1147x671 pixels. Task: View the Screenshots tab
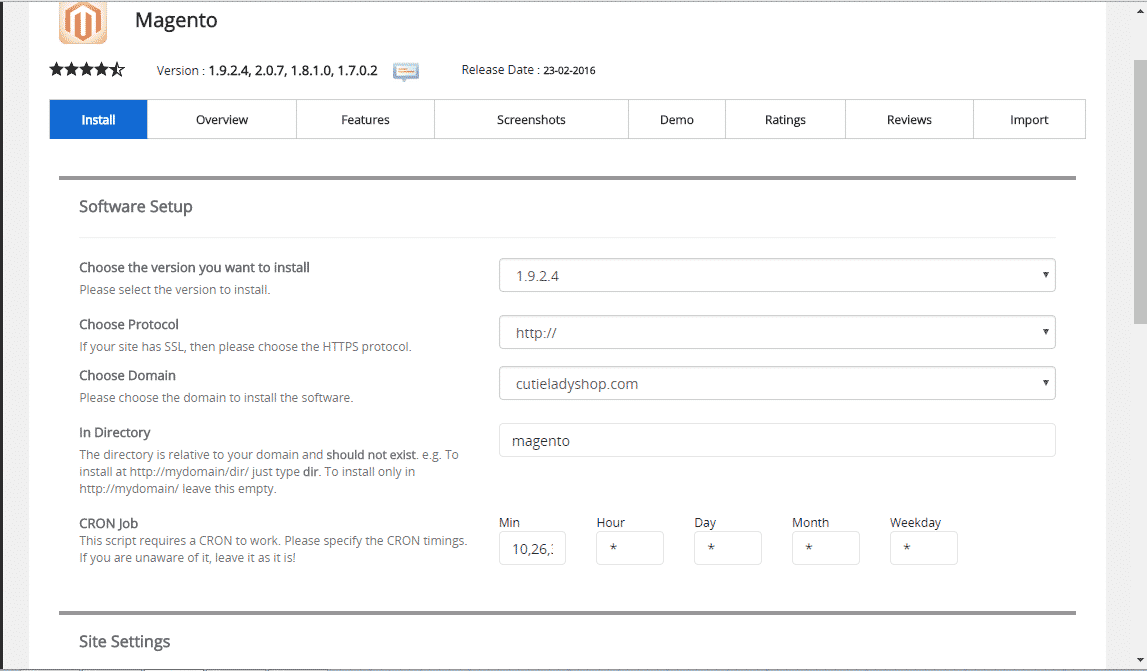point(531,119)
